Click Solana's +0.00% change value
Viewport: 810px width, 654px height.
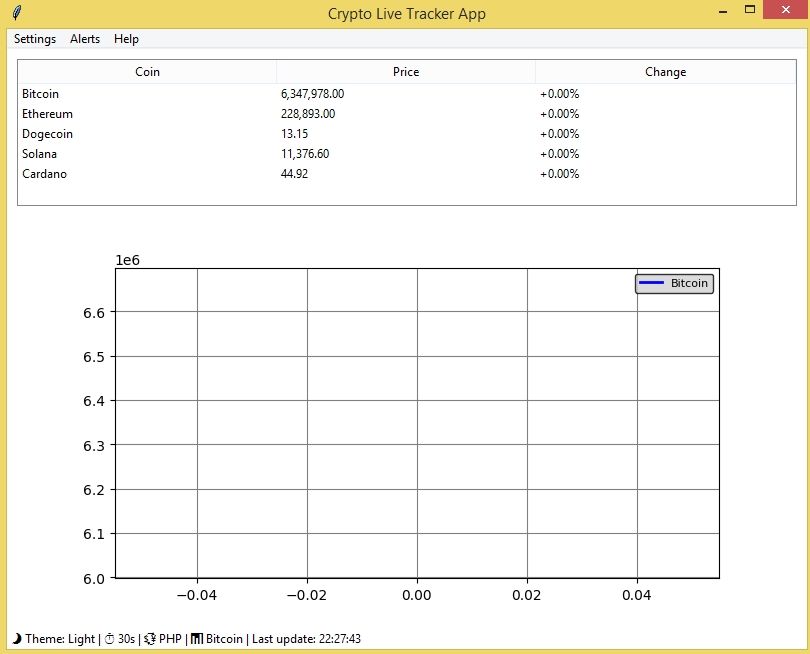559,154
